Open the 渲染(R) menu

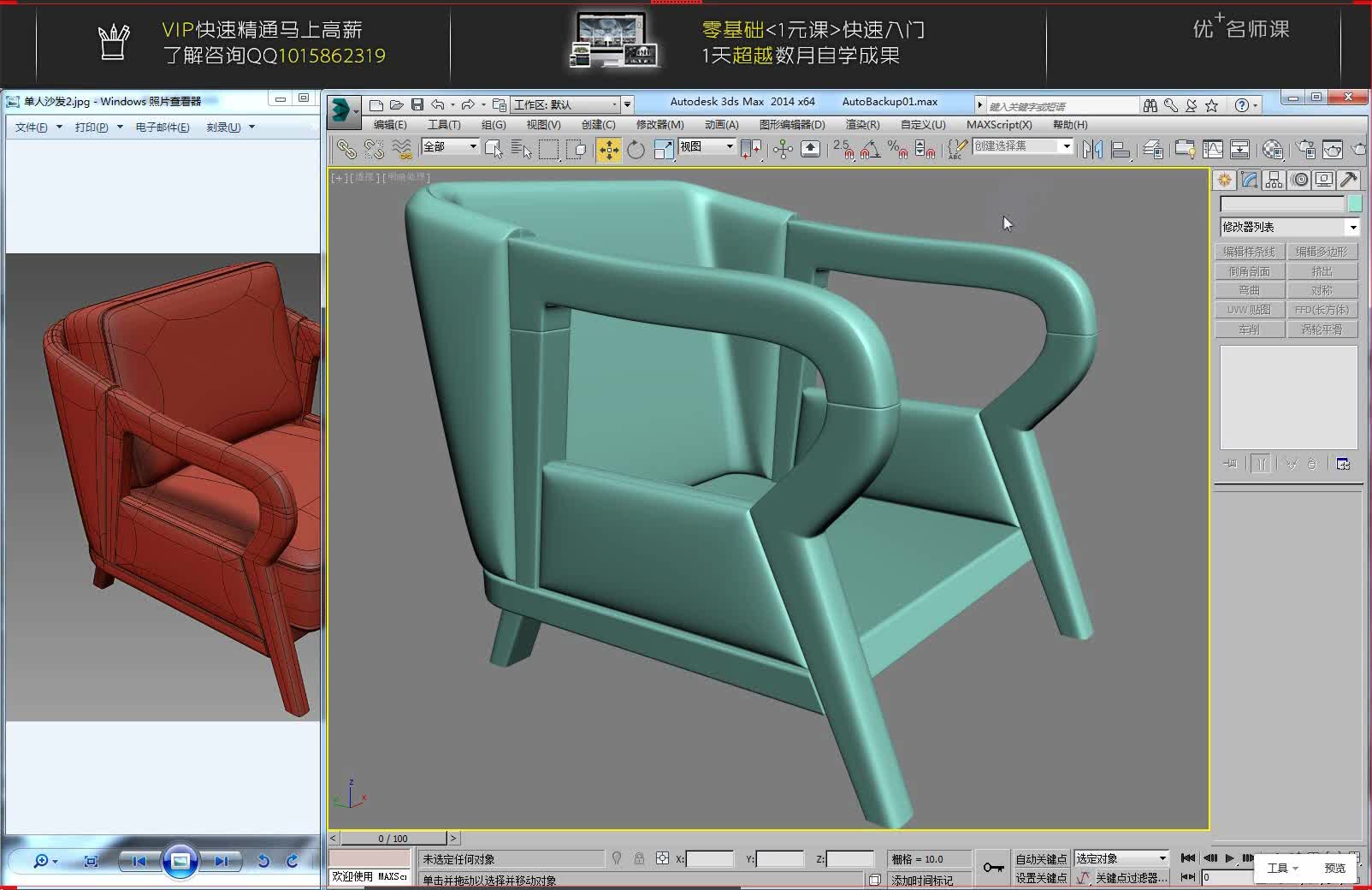[x=862, y=124]
